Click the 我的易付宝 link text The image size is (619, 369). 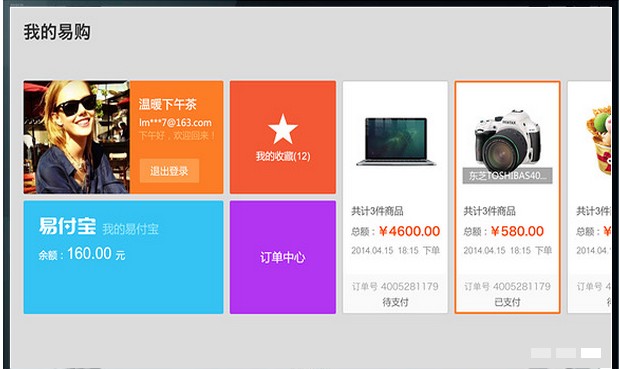coord(130,229)
